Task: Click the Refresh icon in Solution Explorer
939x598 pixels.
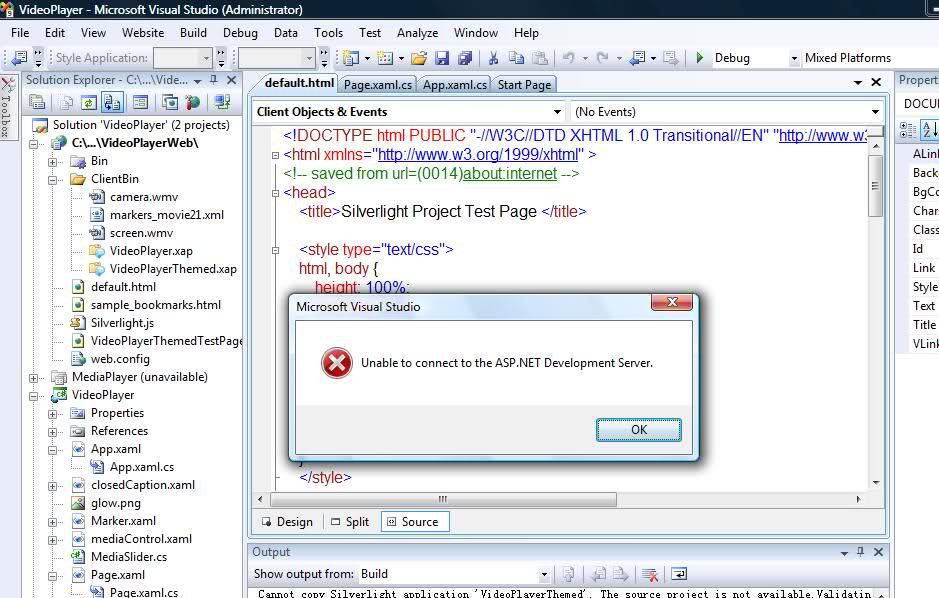Action: 89,102
